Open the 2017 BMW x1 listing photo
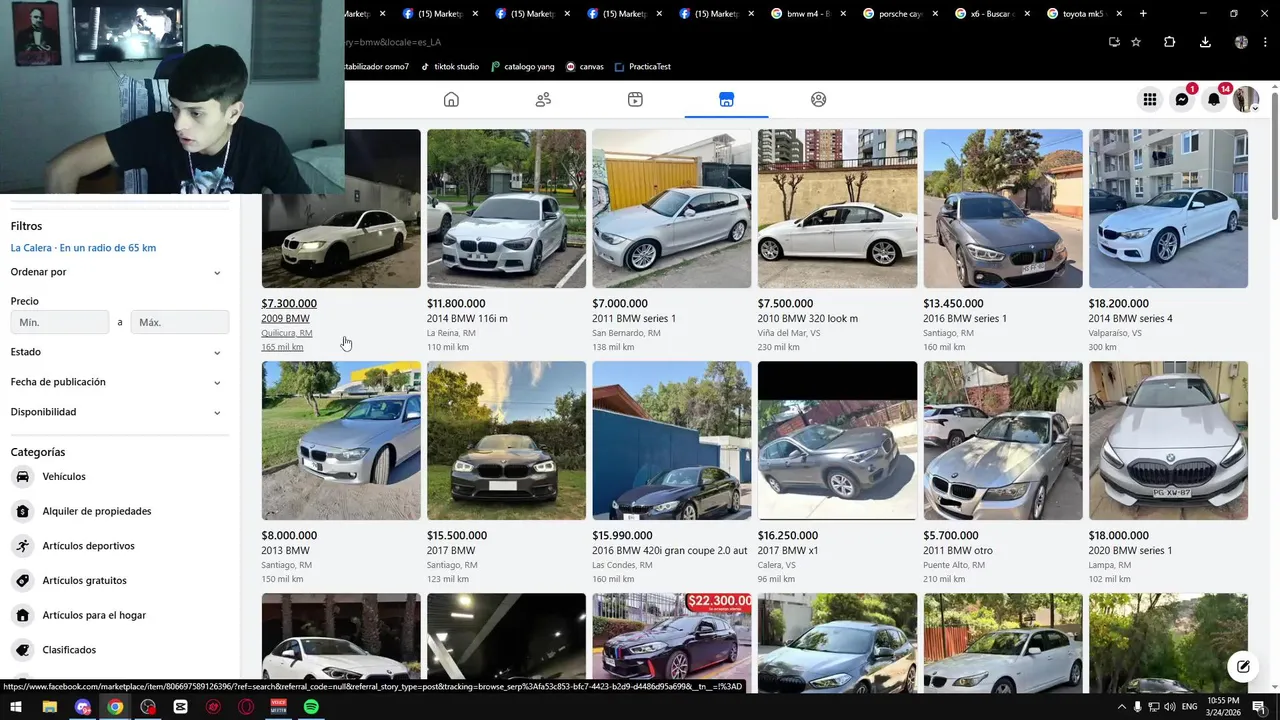This screenshot has width=1280, height=720. point(837,441)
